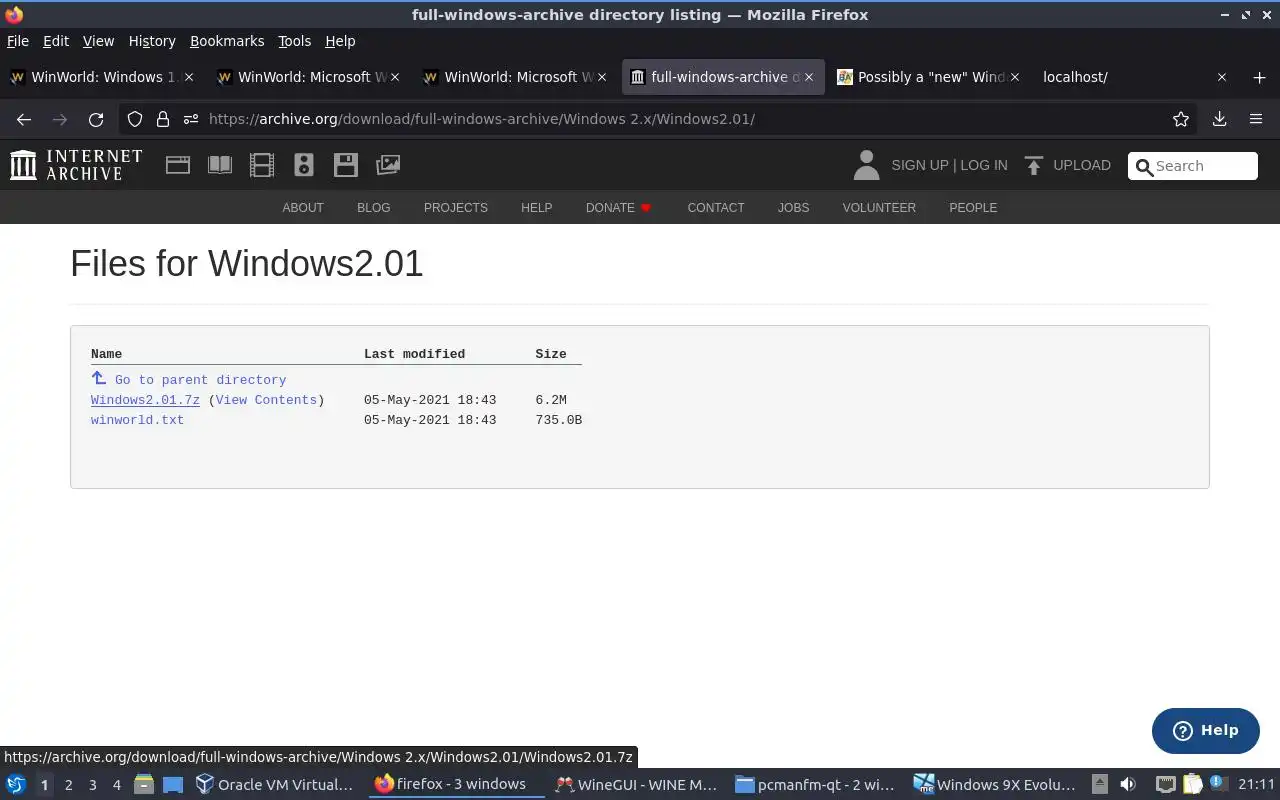Switch to virtual desktop 2

tap(69, 785)
